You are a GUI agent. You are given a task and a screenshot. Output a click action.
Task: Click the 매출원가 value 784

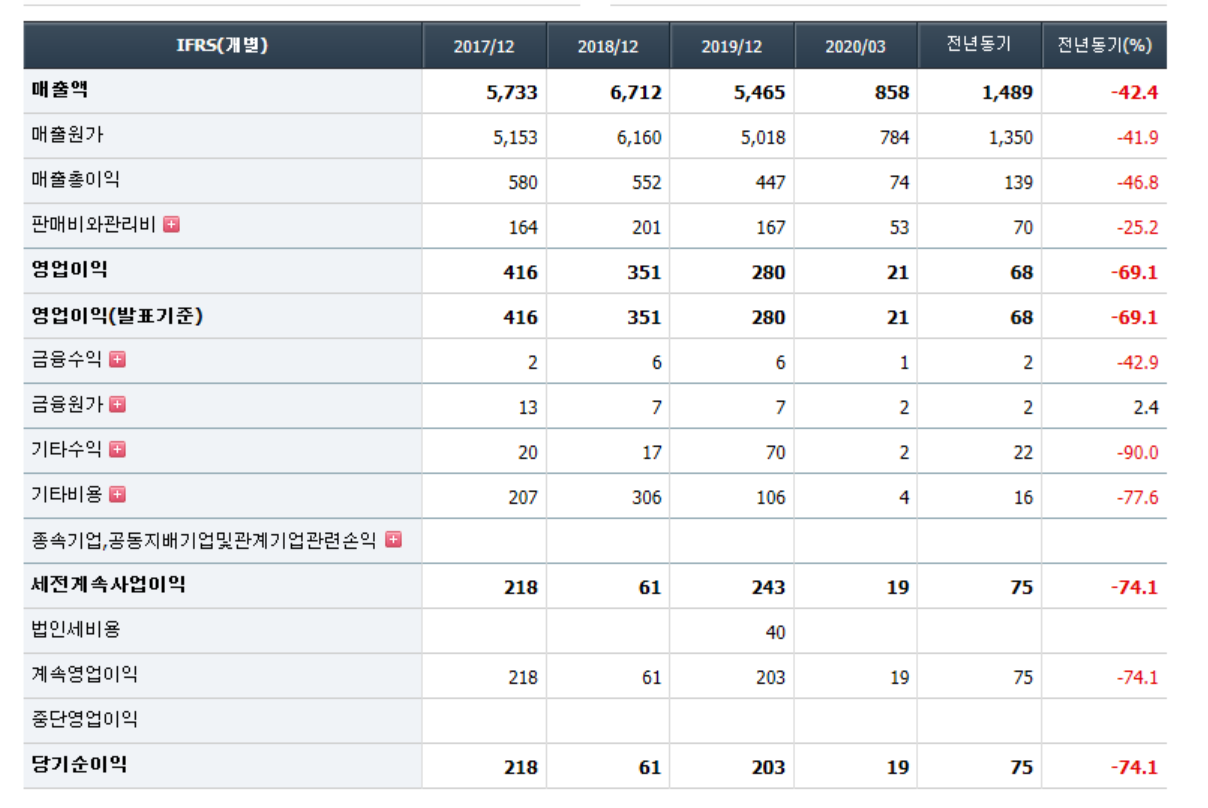894,138
